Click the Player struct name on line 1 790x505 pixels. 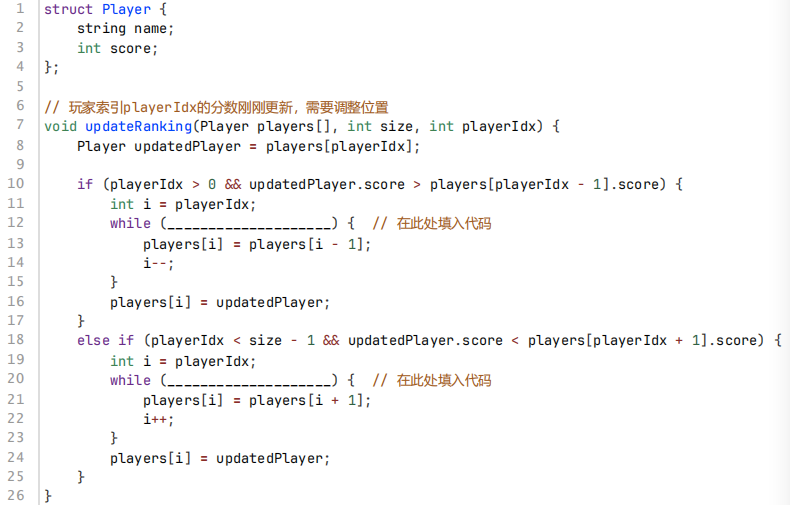126,10
